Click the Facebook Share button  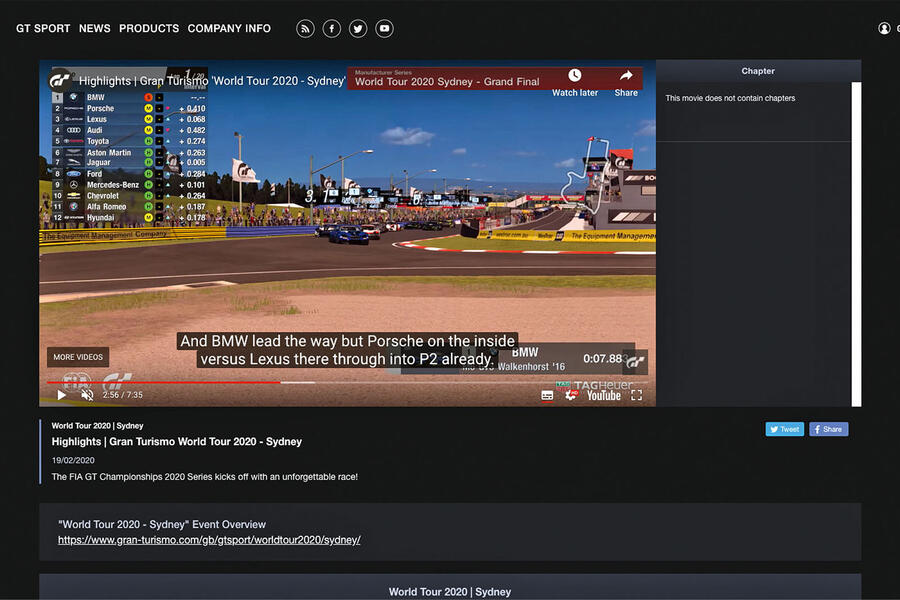coord(829,429)
